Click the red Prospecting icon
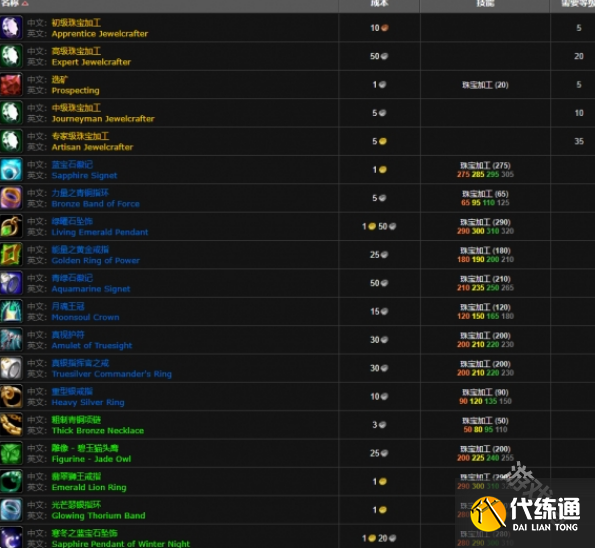 [11, 84]
